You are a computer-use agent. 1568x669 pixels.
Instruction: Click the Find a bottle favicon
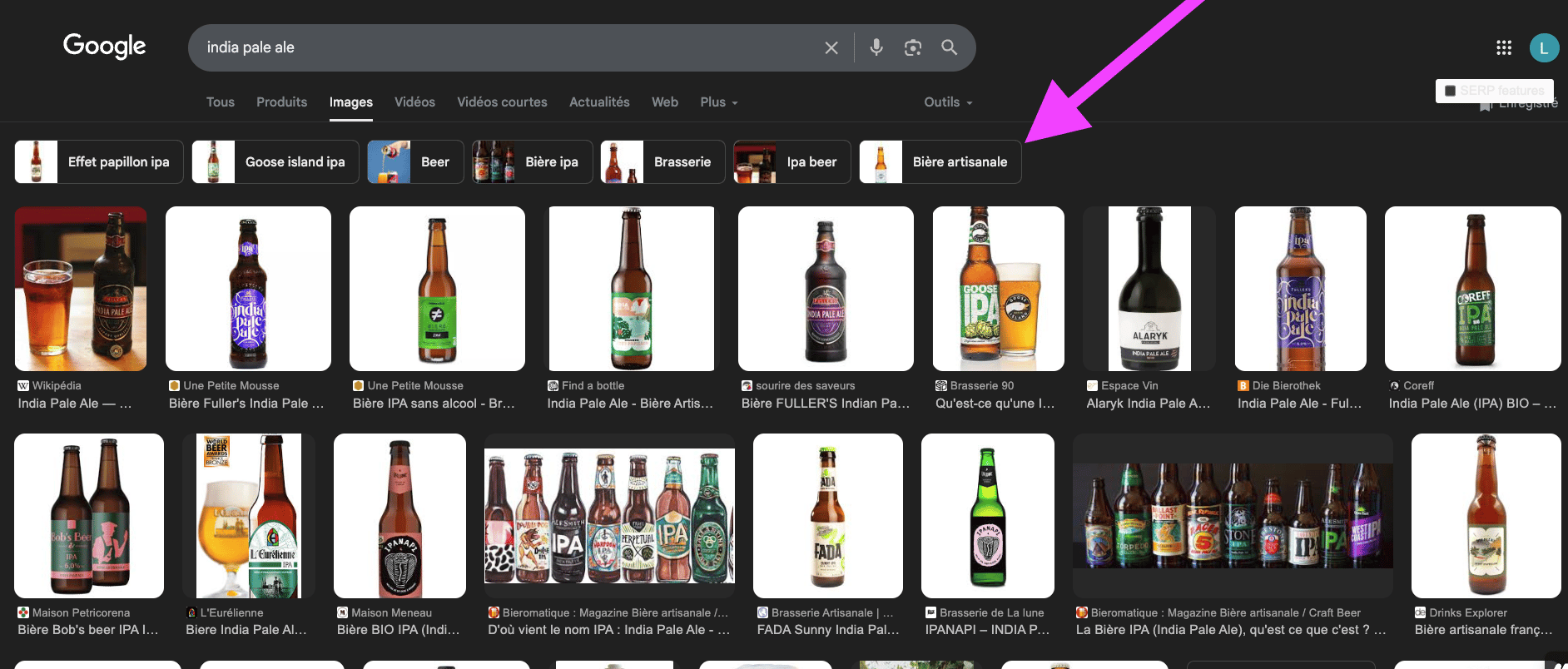[x=553, y=385]
